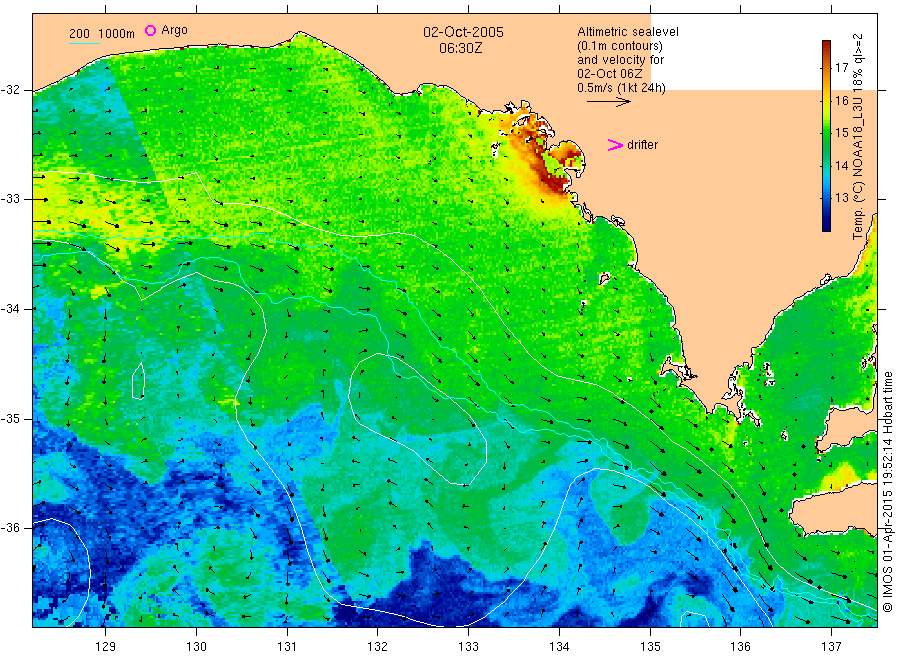Viewport: 900px width, 660px height.
Task: Click the magenta Argo circle marker
Action: pos(150,30)
